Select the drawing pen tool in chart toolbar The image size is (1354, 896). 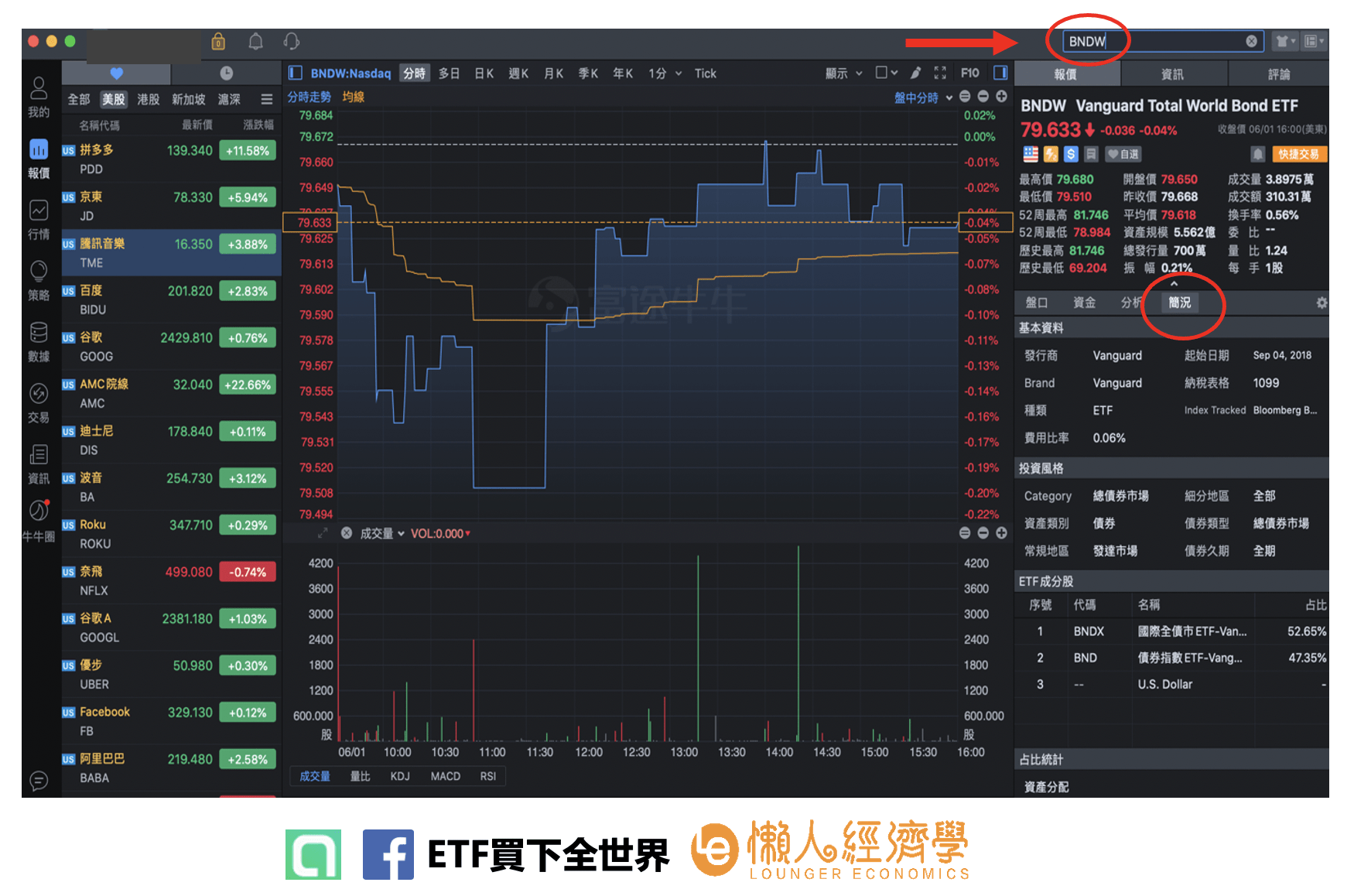tap(915, 73)
